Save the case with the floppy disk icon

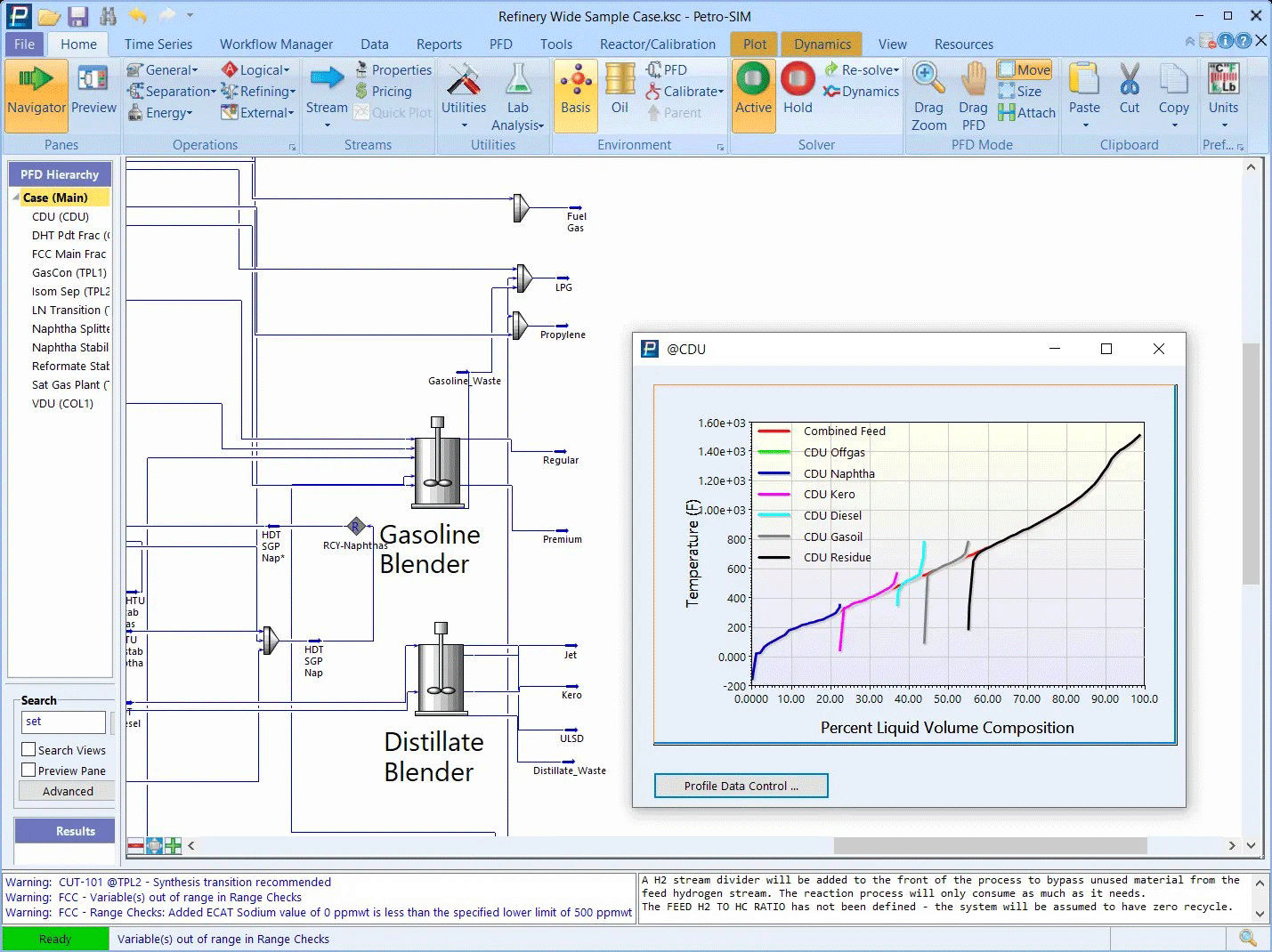78,16
